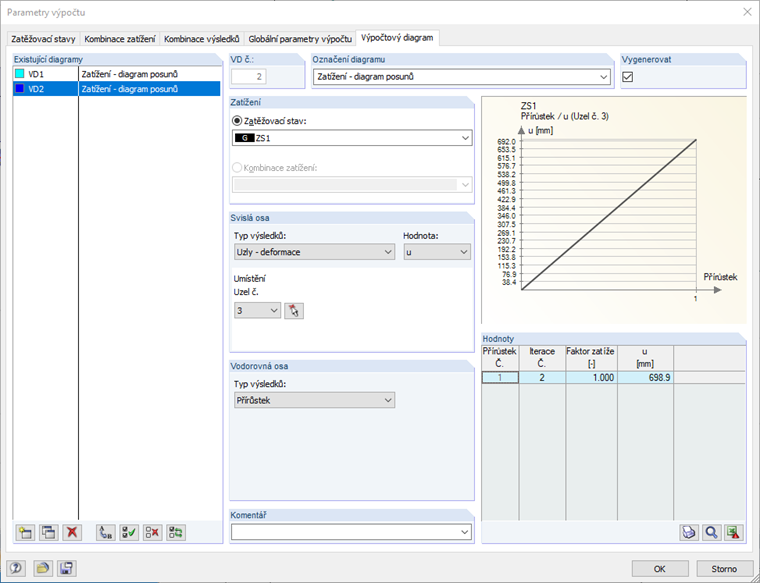
Task: Toggle the Vygenerovat checkbox
Action: pyautogui.click(x=628, y=77)
